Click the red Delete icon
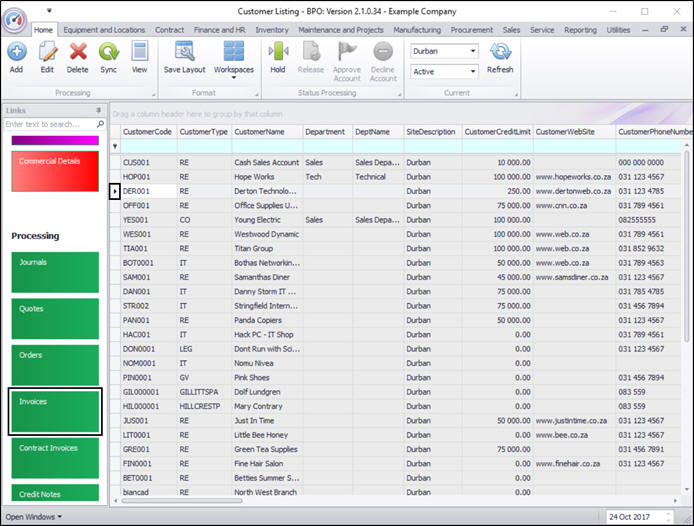Screen dimensions: 694x526 pos(77,51)
